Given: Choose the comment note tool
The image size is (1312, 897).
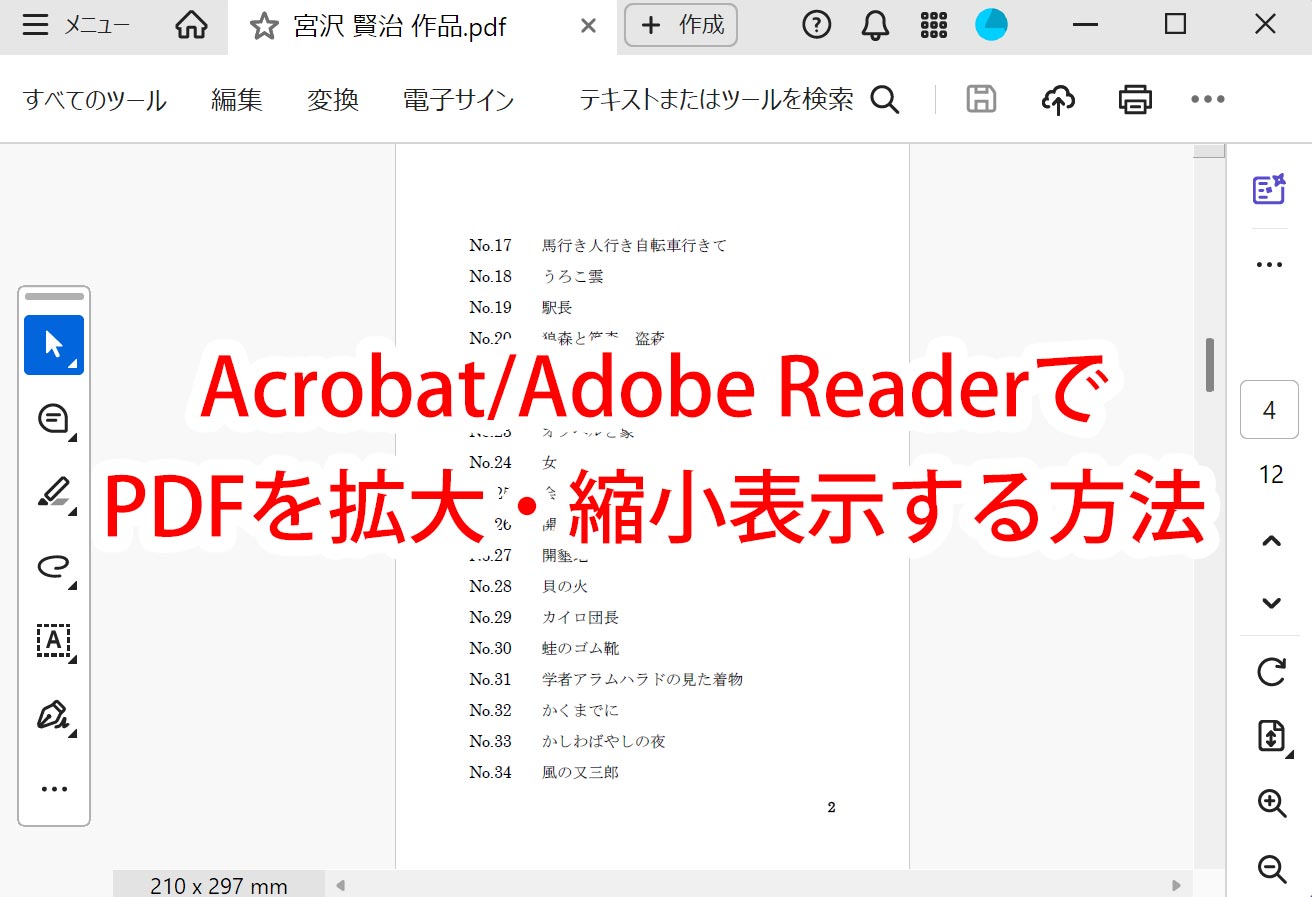Looking at the screenshot, I should click(x=54, y=419).
